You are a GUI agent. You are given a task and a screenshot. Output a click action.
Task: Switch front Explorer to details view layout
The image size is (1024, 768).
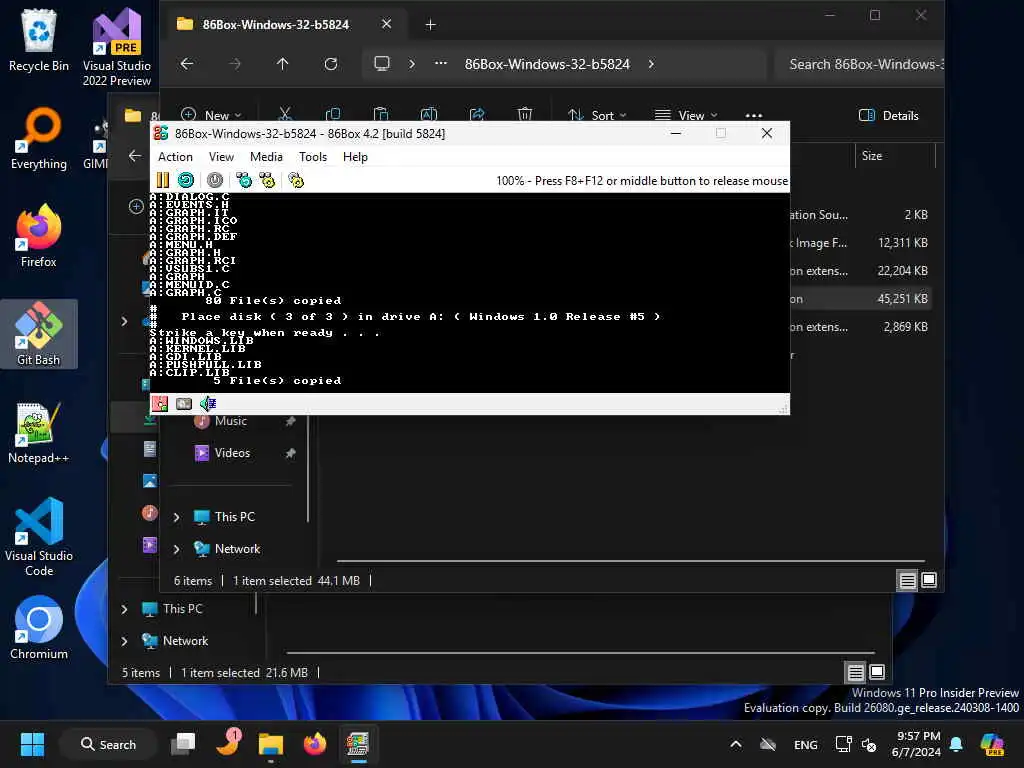click(x=907, y=581)
